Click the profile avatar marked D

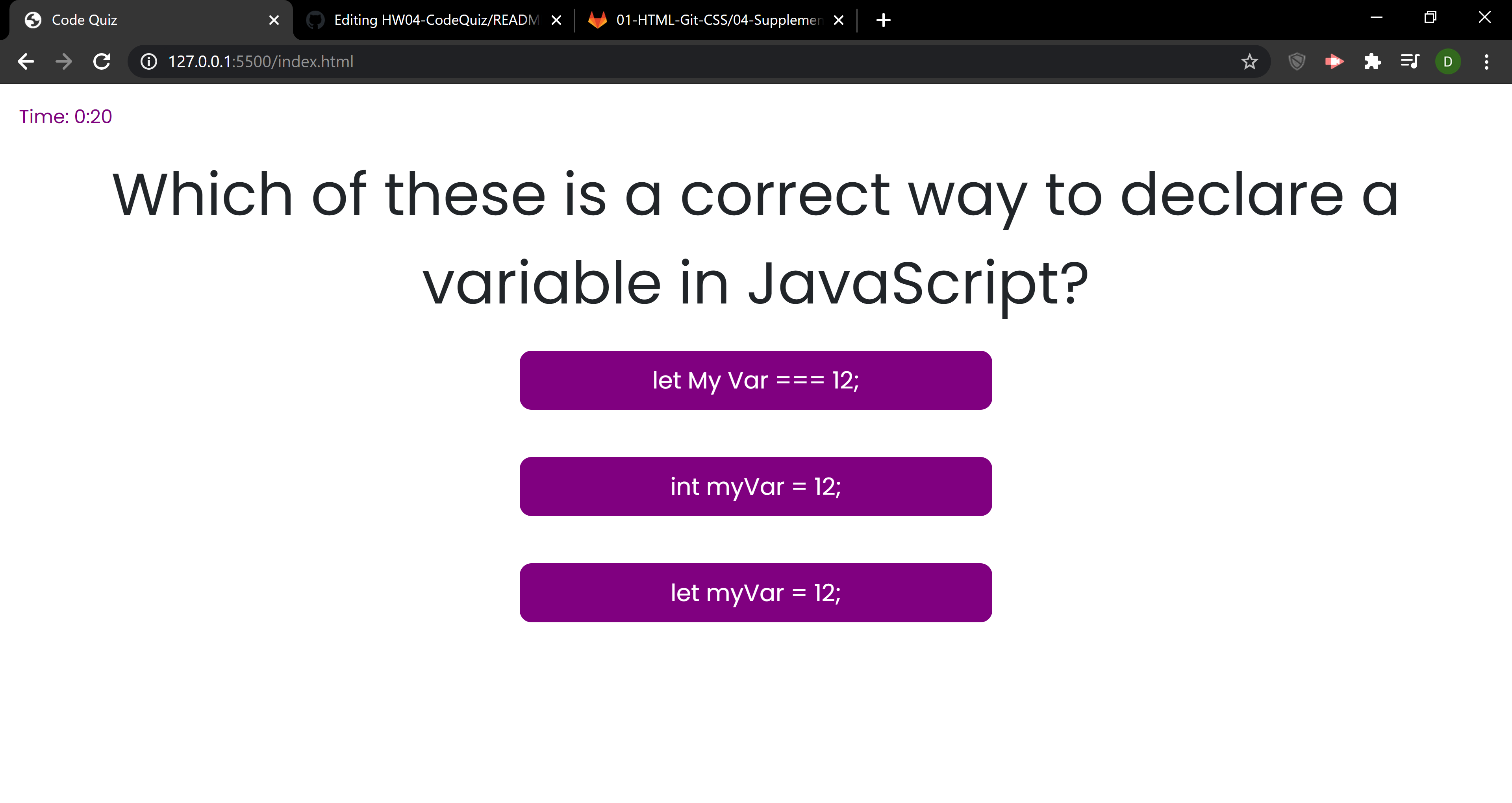point(1447,61)
